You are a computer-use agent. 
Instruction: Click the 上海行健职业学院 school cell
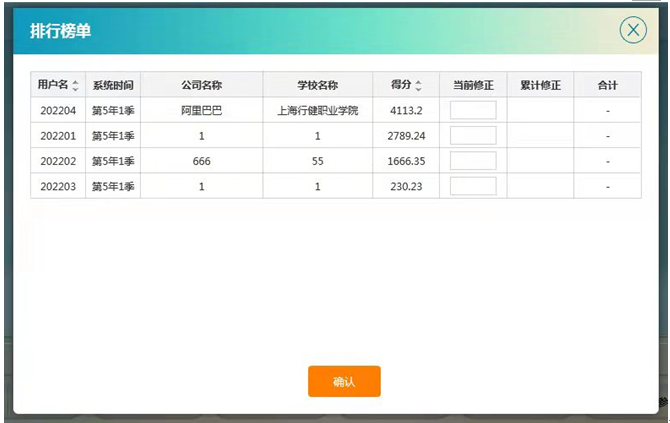(317, 110)
